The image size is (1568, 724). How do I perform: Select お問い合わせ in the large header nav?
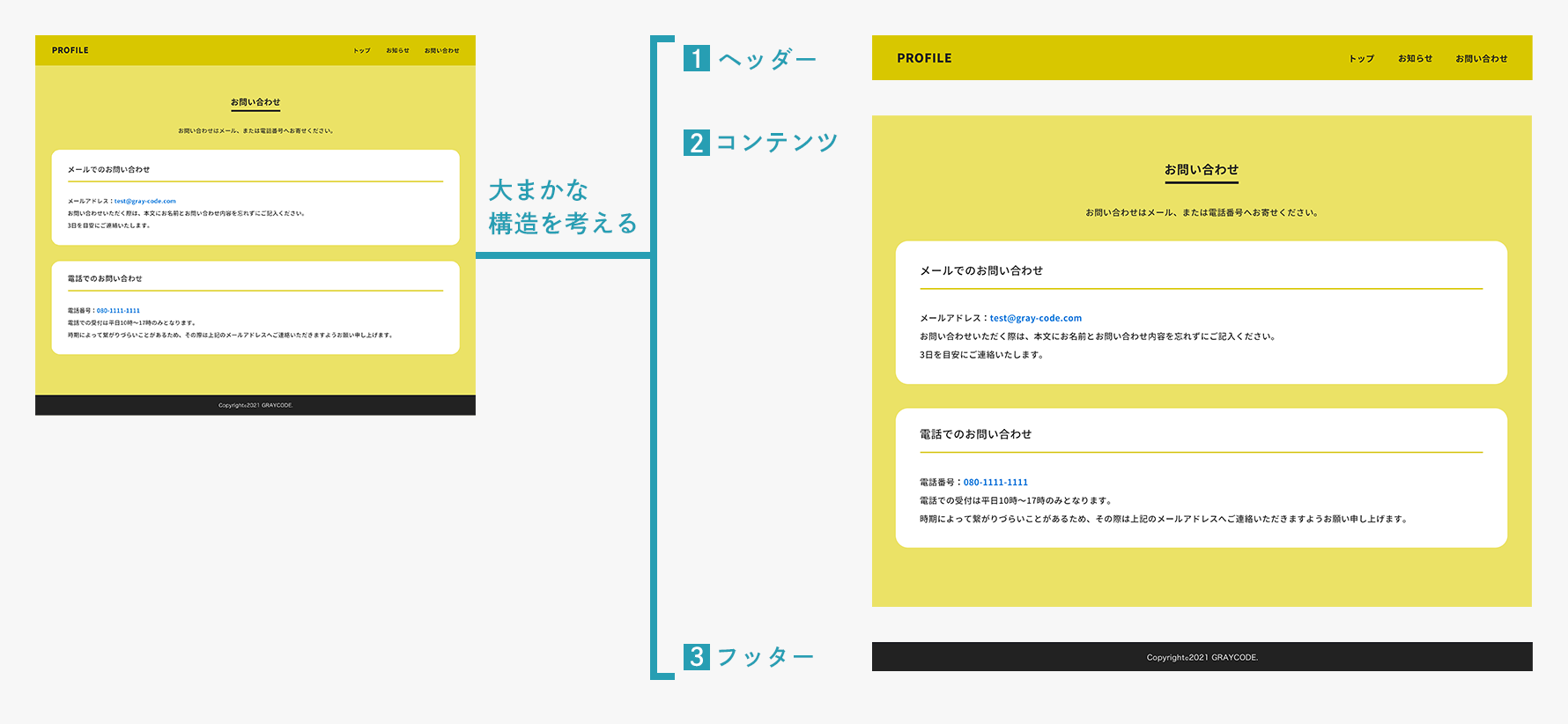pos(1482,59)
